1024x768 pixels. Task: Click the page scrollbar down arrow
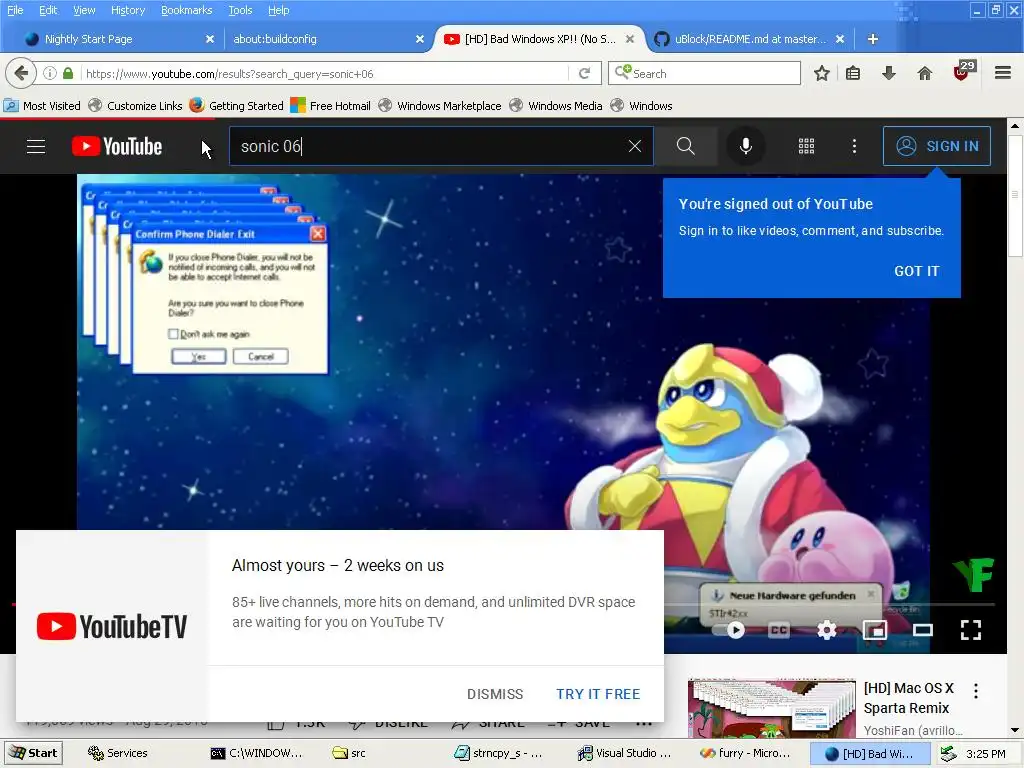1015,730
